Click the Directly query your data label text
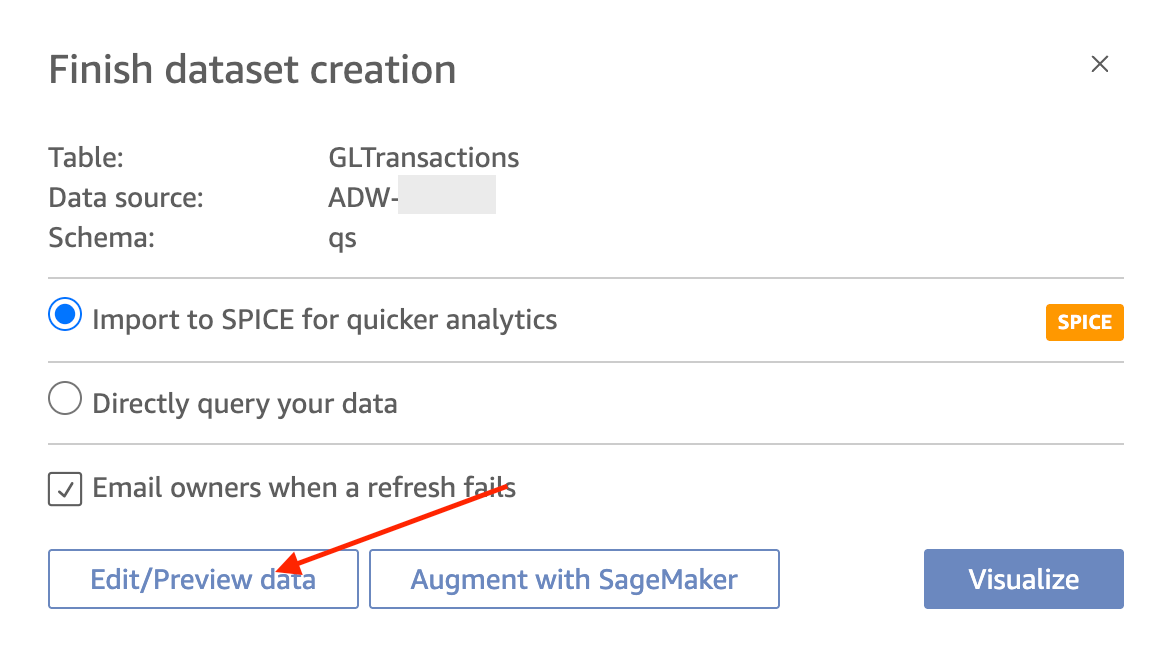This screenshot has height=648, width=1174. [x=245, y=404]
